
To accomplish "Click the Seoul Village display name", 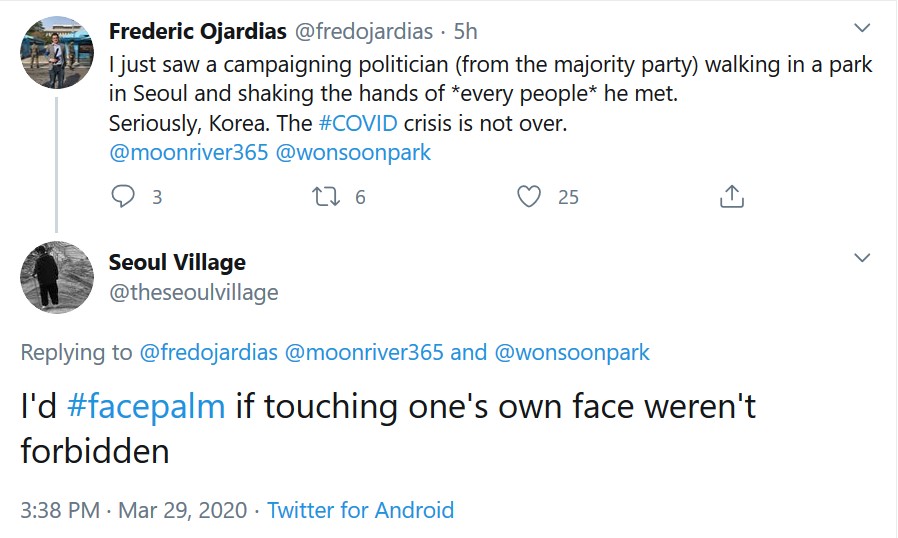I will tap(177, 263).
